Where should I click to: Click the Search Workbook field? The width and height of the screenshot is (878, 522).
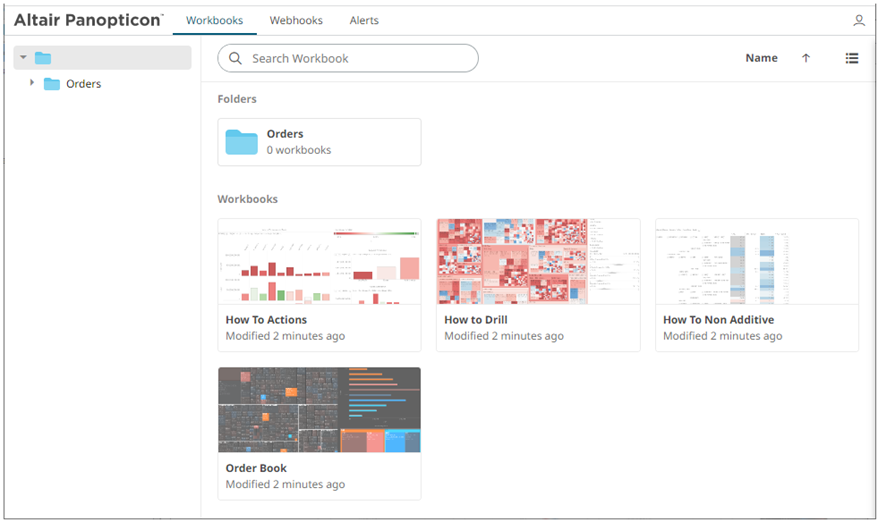(x=360, y=58)
